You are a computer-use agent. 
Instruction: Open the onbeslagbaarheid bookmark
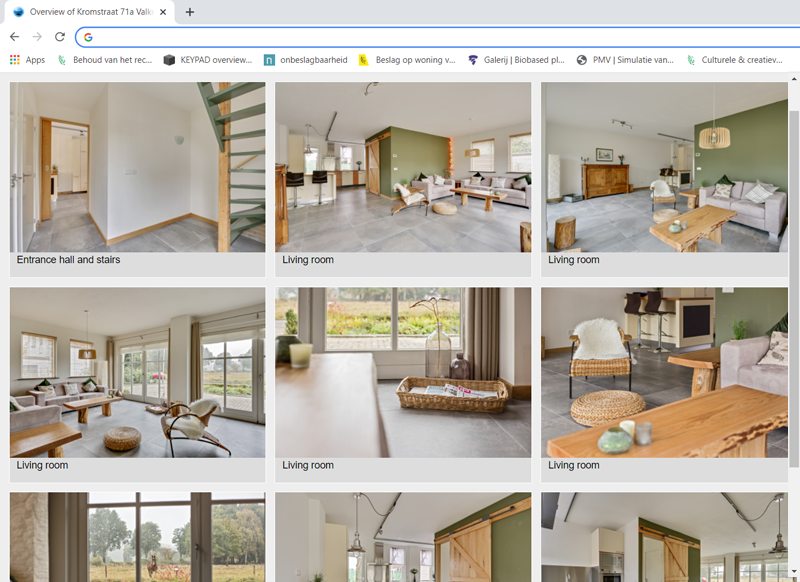[x=306, y=60]
